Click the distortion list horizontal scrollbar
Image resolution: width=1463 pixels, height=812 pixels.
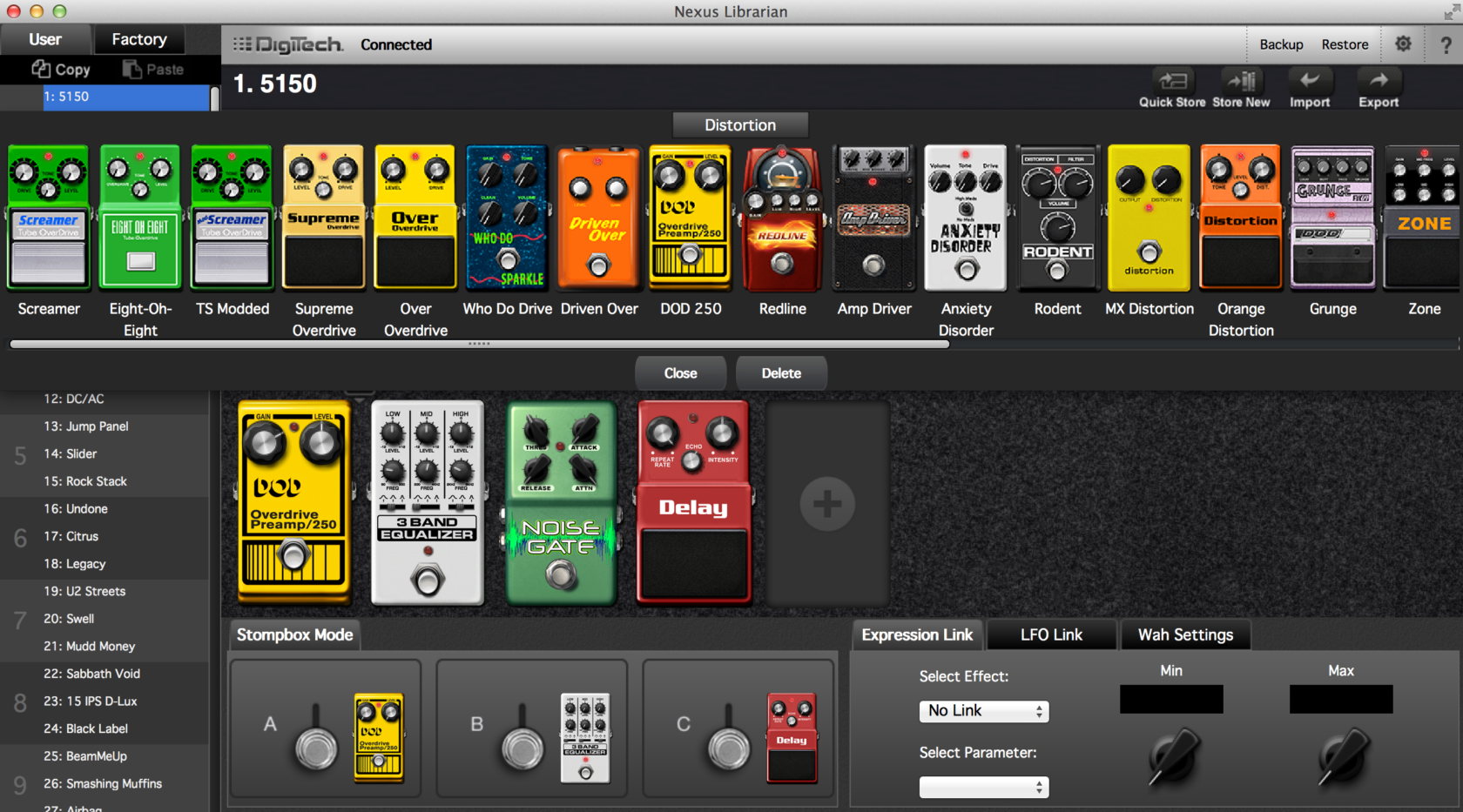(479, 344)
